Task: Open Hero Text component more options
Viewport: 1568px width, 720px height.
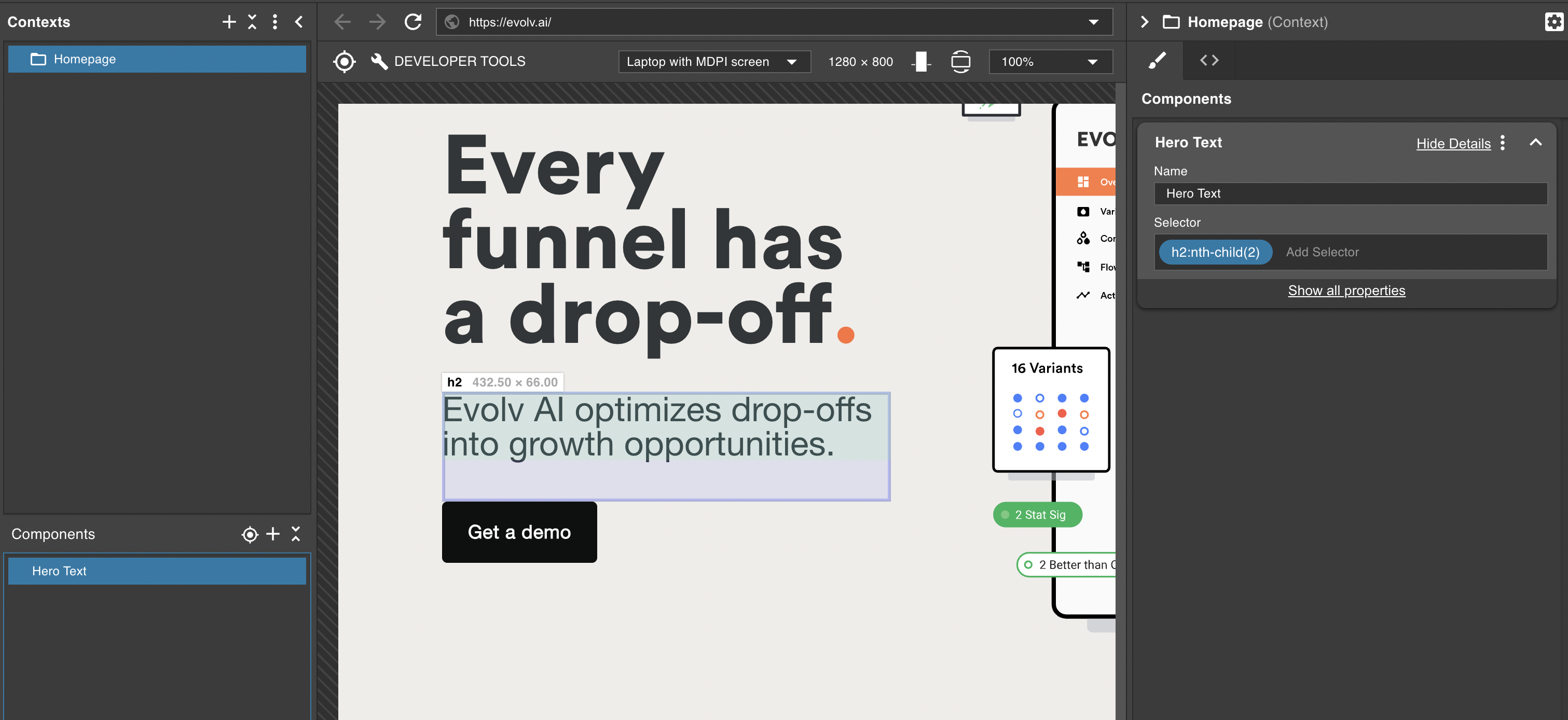Action: tap(1502, 143)
